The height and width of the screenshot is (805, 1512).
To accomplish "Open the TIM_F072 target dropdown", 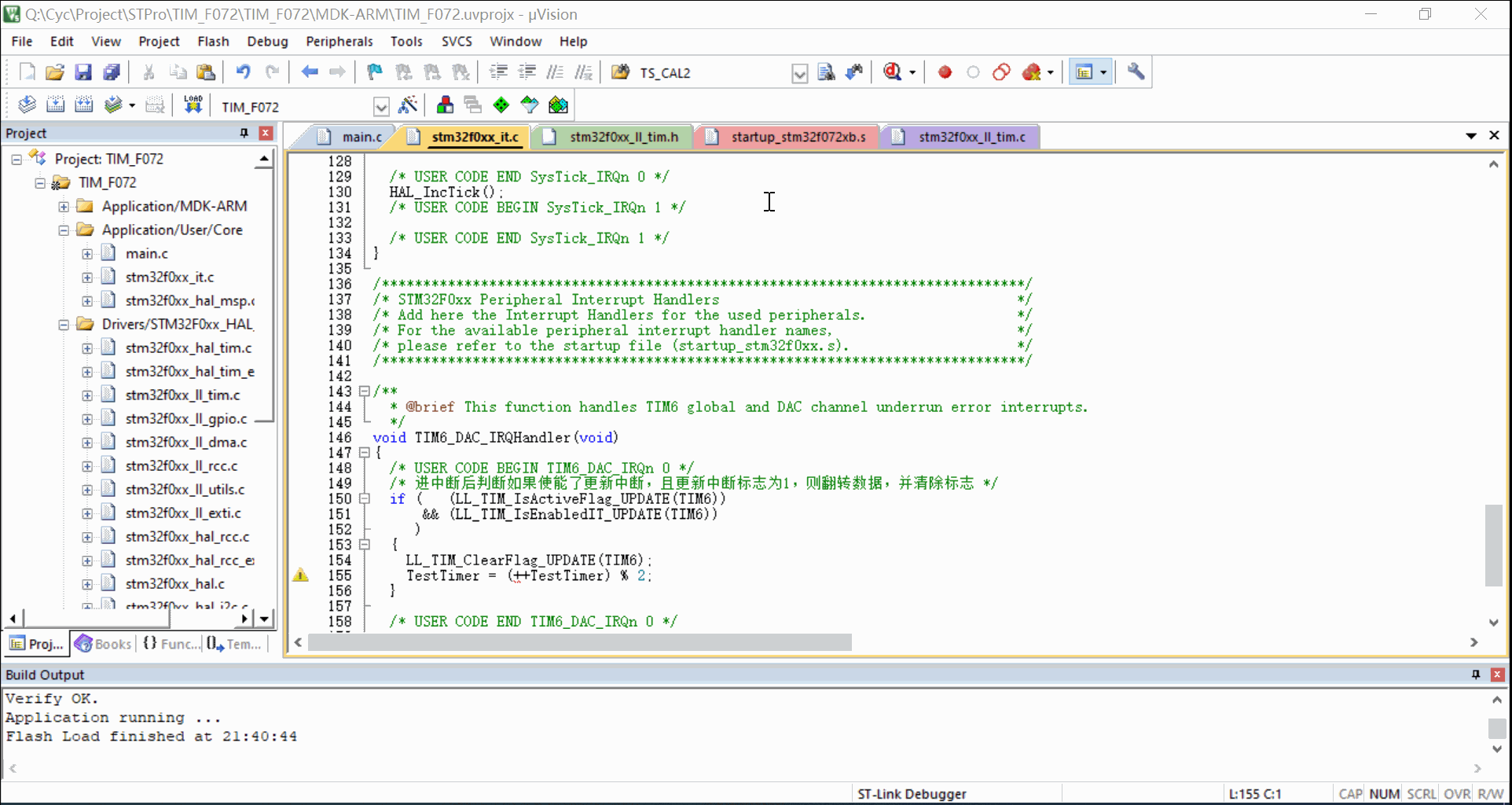I will (x=381, y=107).
